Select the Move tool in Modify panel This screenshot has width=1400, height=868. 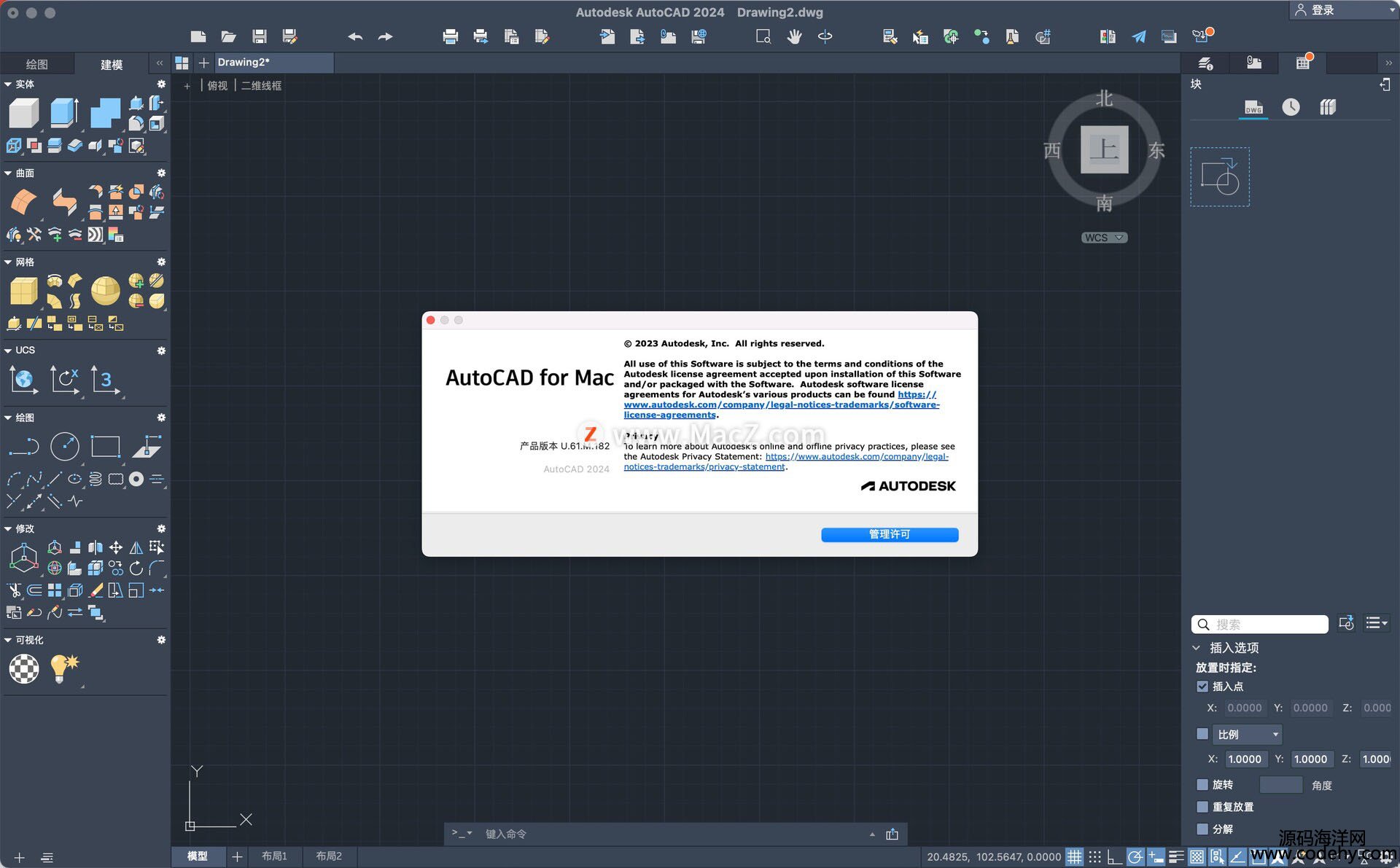click(x=116, y=547)
